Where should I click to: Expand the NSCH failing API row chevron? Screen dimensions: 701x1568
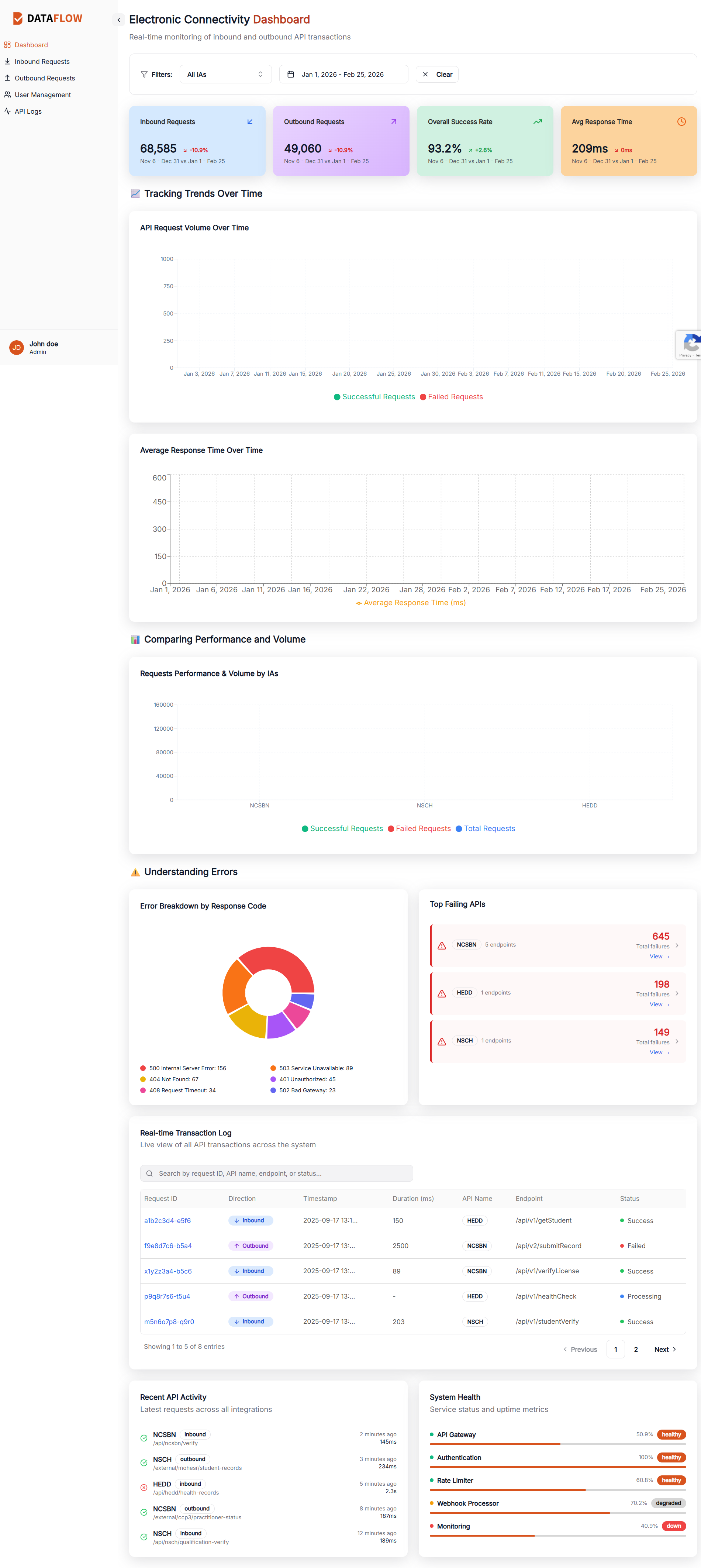tap(677, 1041)
